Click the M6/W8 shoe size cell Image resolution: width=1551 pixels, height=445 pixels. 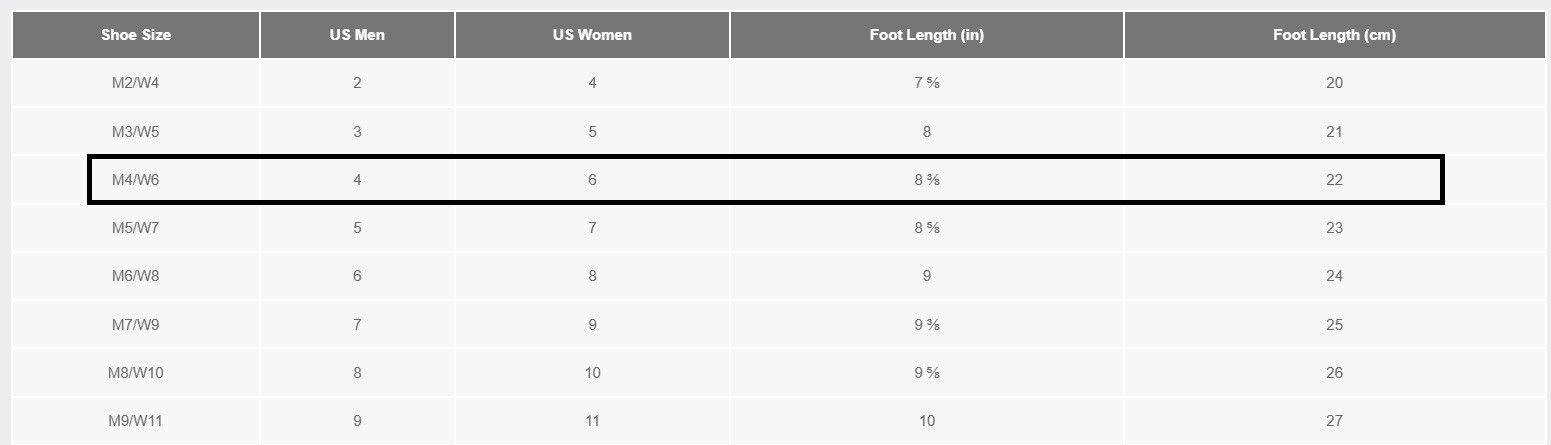136,276
